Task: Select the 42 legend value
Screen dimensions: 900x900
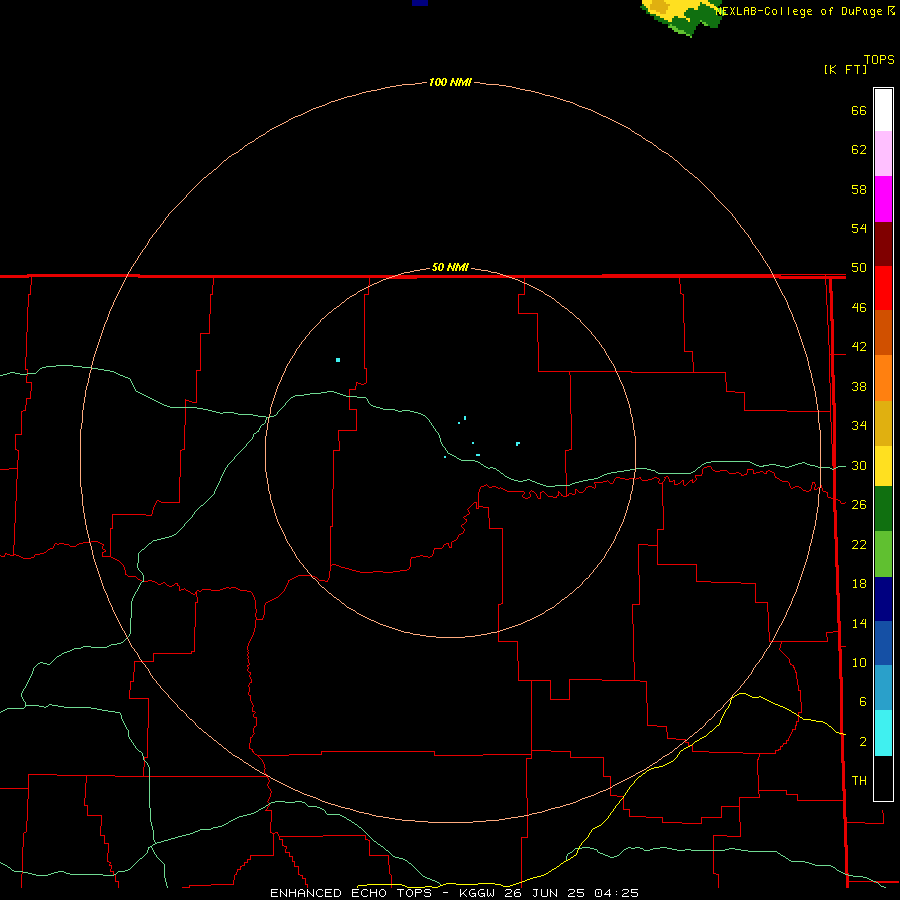Action: click(x=859, y=347)
